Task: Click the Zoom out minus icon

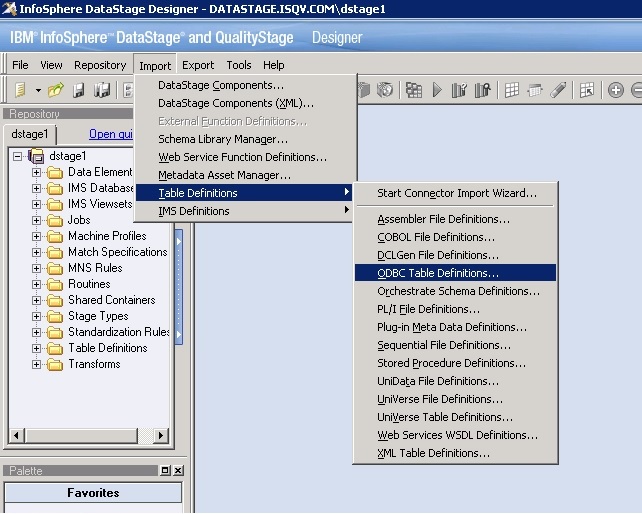Action: point(636,90)
